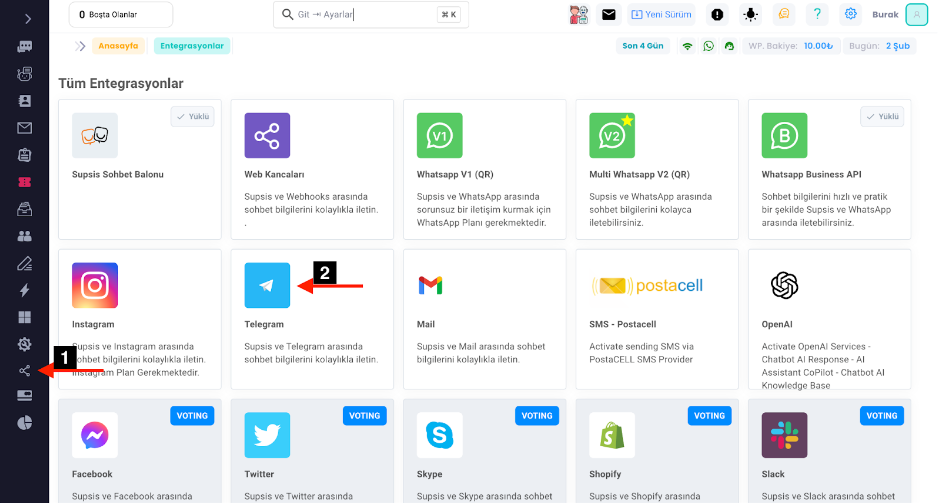Viewport: 938px width, 503px height.
Task: Open the Supsis Sohbet Balonu integration icon
Action: pyautogui.click(x=95, y=135)
